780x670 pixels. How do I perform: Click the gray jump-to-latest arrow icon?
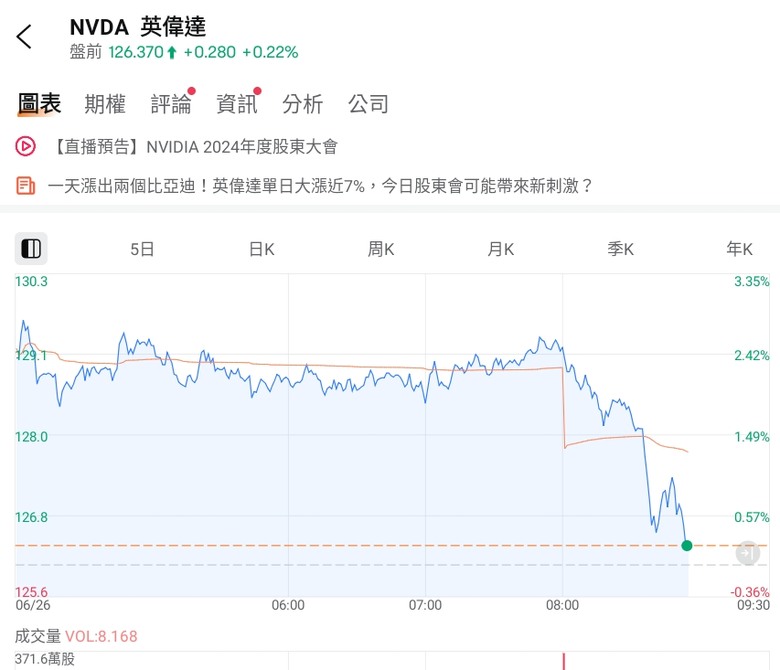coord(747,553)
